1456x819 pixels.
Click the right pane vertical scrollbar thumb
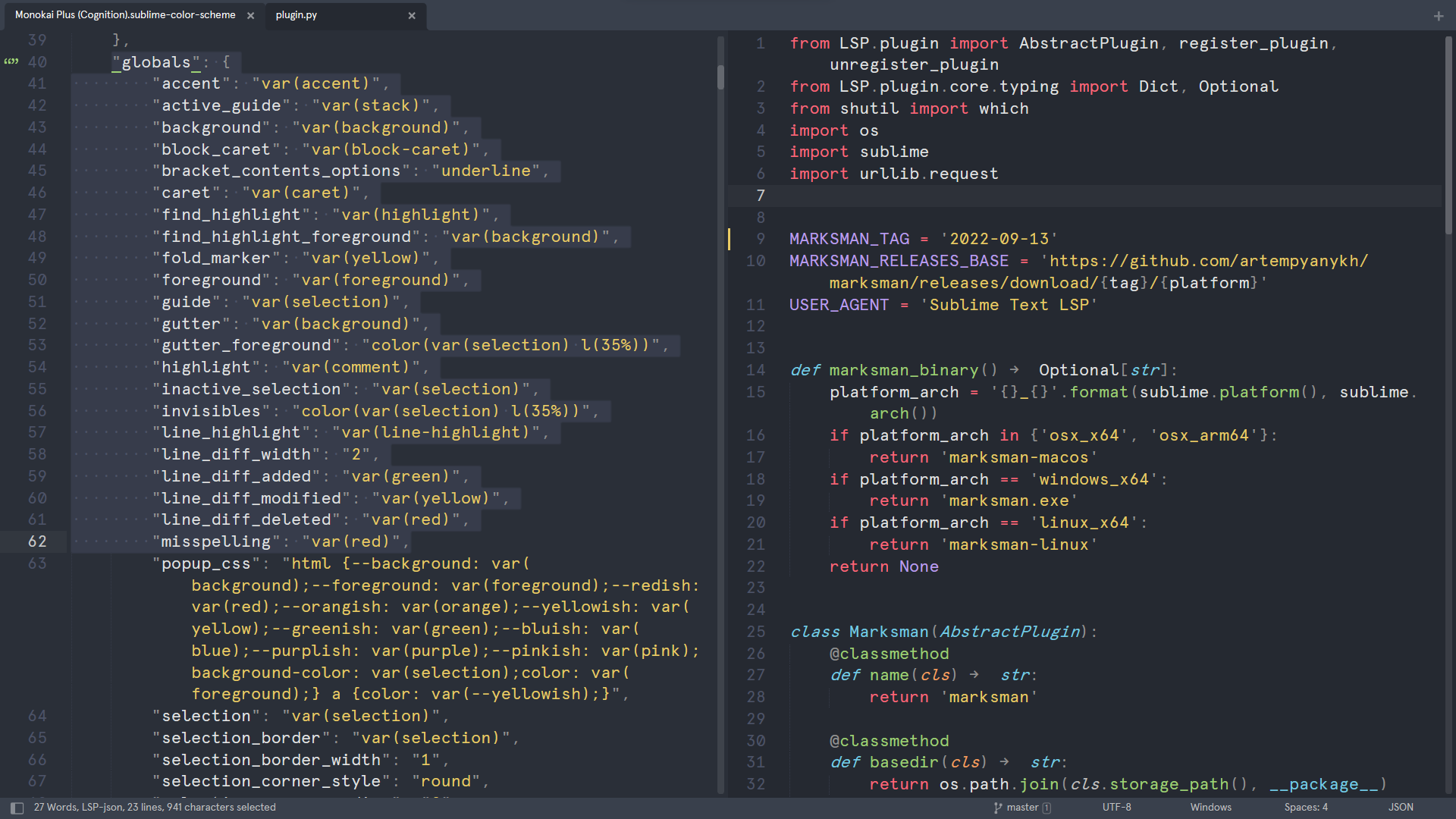pyautogui.click(x=1448, y=135)
